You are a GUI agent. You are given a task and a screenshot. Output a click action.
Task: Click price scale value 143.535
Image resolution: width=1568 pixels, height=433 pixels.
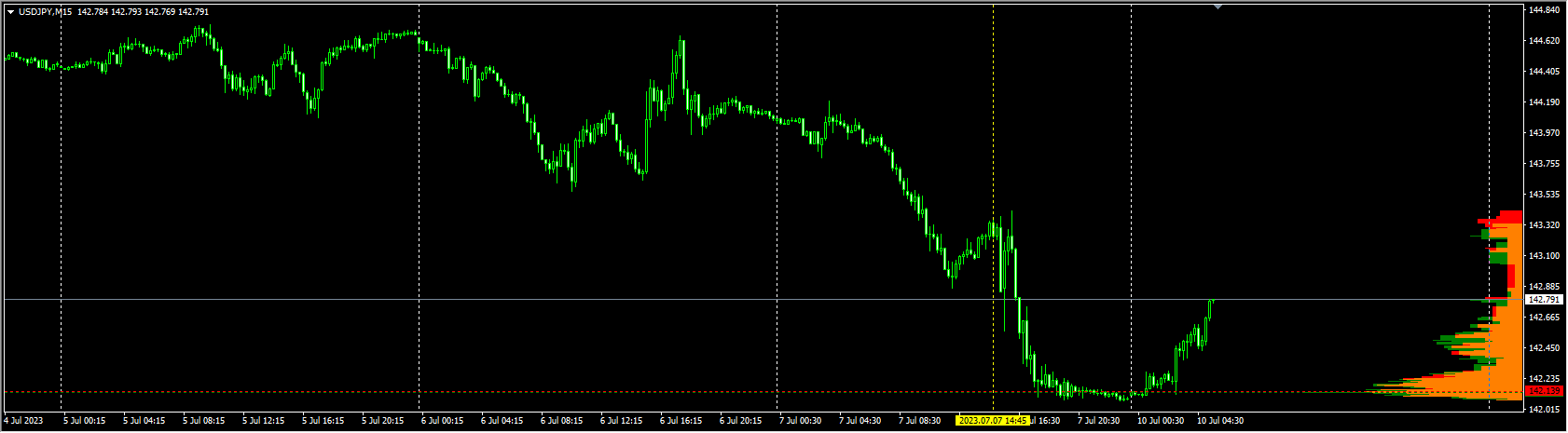(1545, 195)
